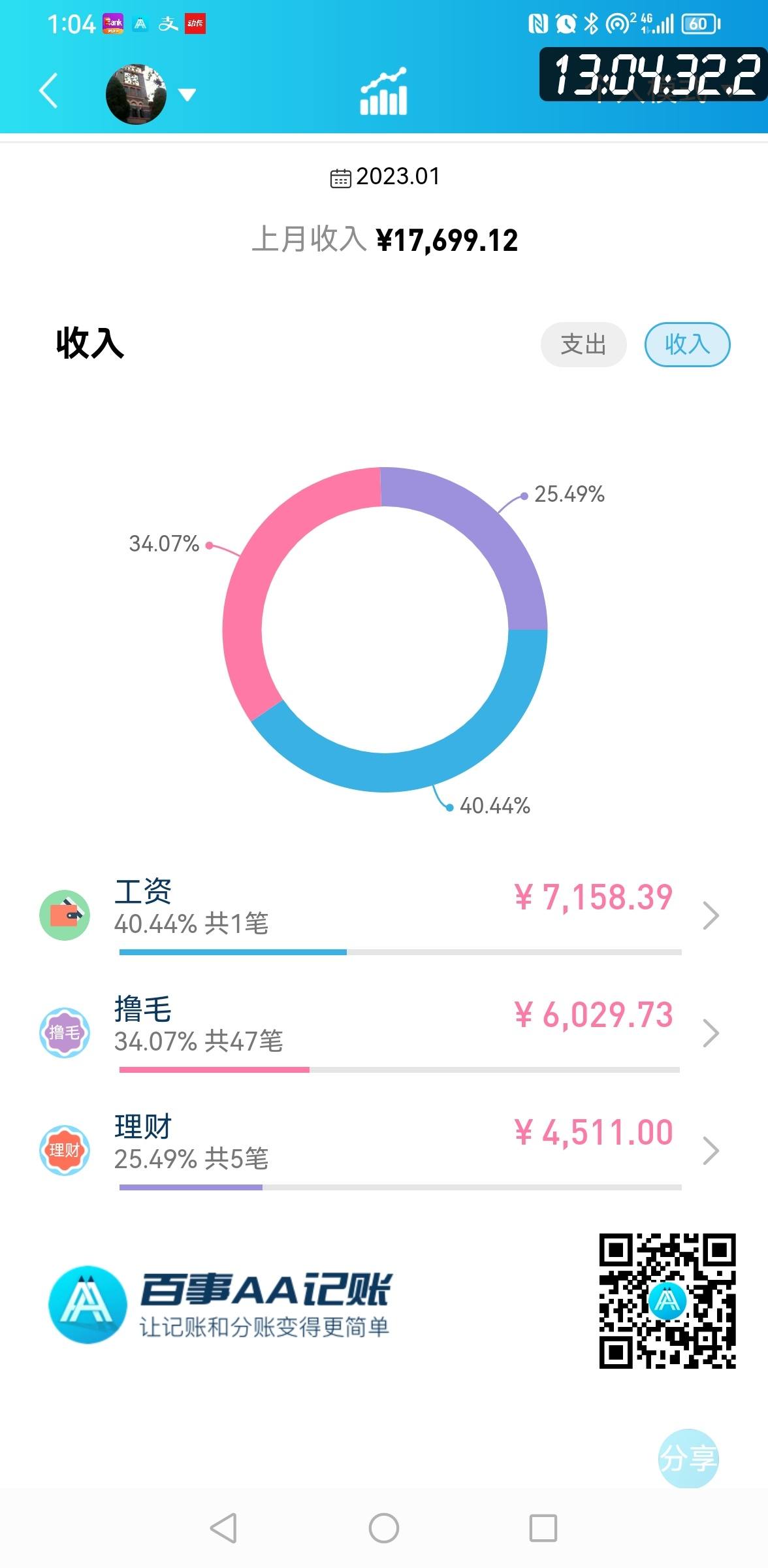Tap the back arrow icon
This screenshot has height=1568, width=768.
(49, 91)
